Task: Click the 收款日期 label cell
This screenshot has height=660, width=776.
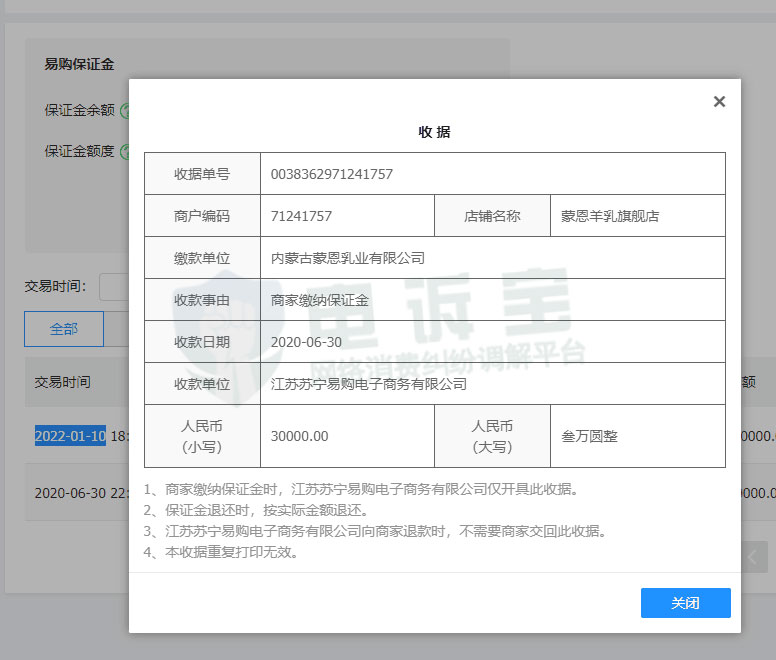Action: [x=202, y=342]
